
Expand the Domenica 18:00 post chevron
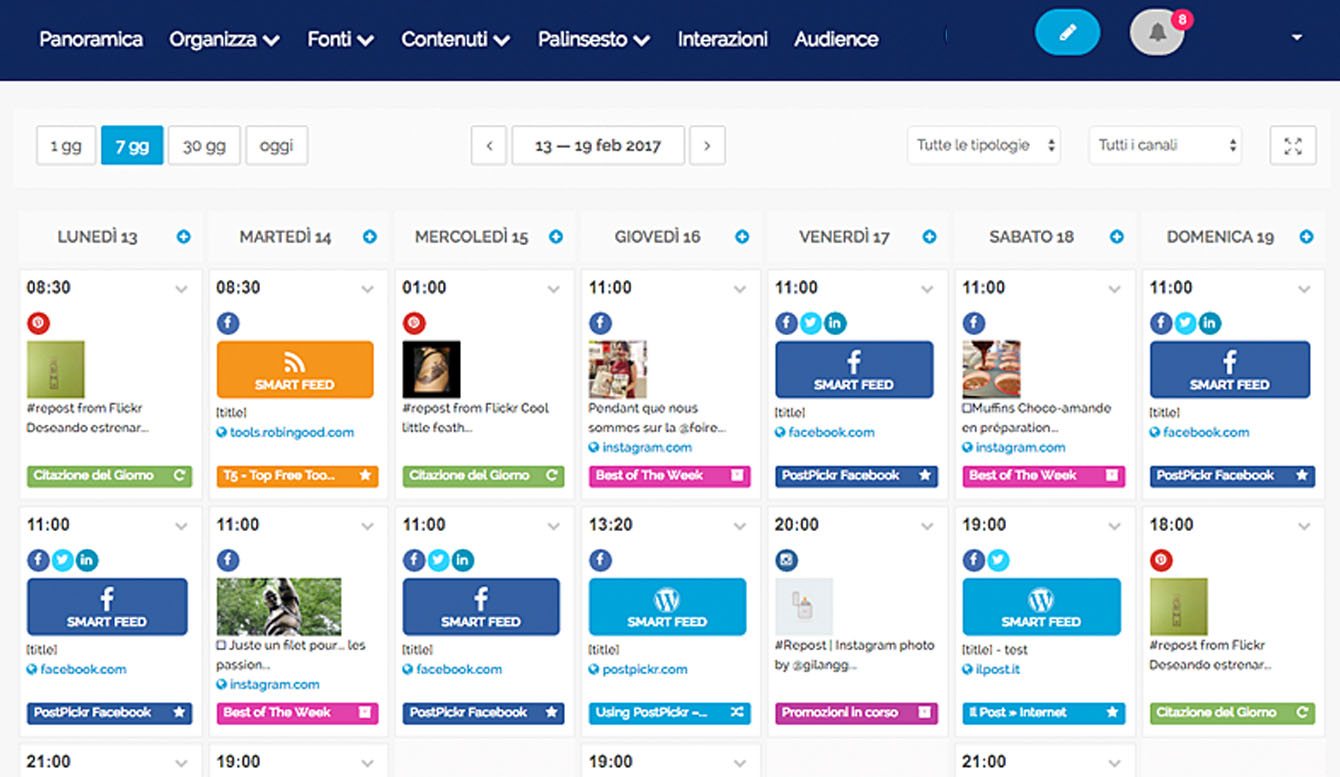(x=1303, y=526)
